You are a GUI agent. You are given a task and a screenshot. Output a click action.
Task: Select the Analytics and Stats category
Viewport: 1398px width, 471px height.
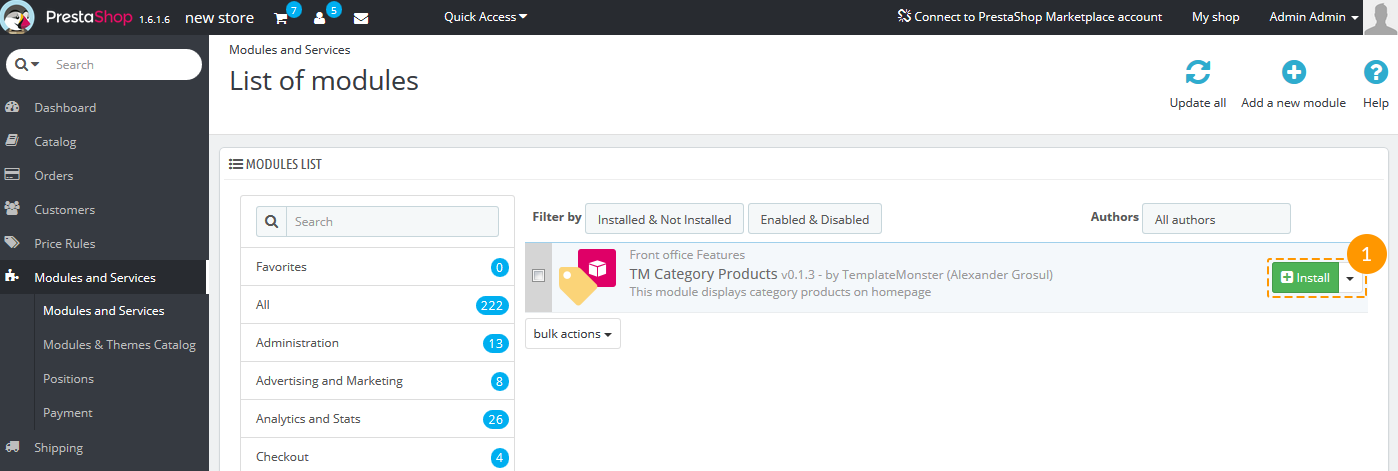pos(378,419)
